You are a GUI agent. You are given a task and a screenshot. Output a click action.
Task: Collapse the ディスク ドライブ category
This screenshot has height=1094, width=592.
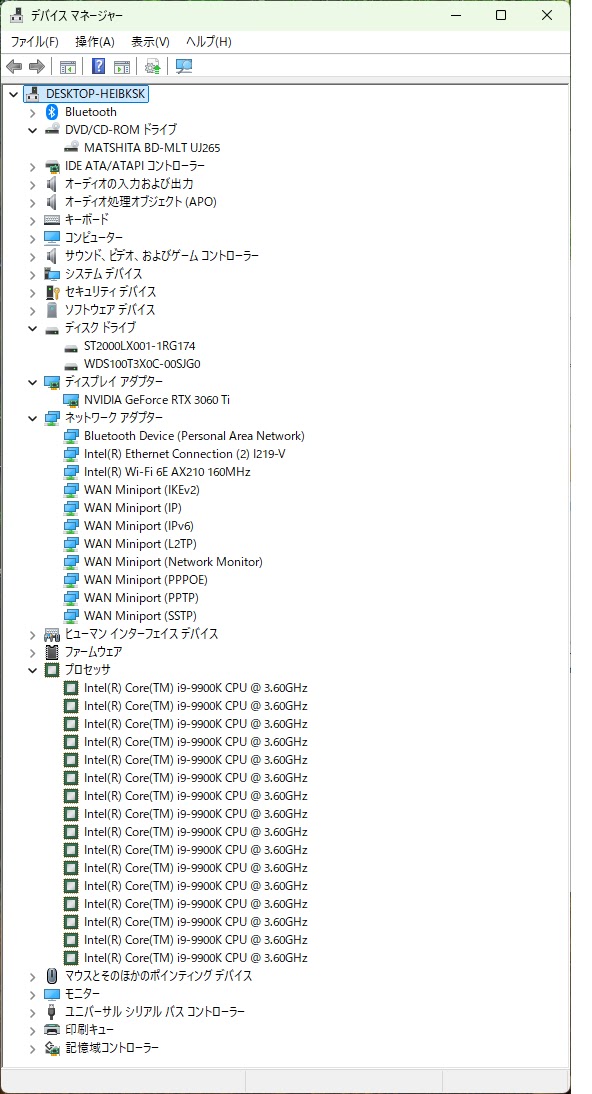tap(32, 328)
